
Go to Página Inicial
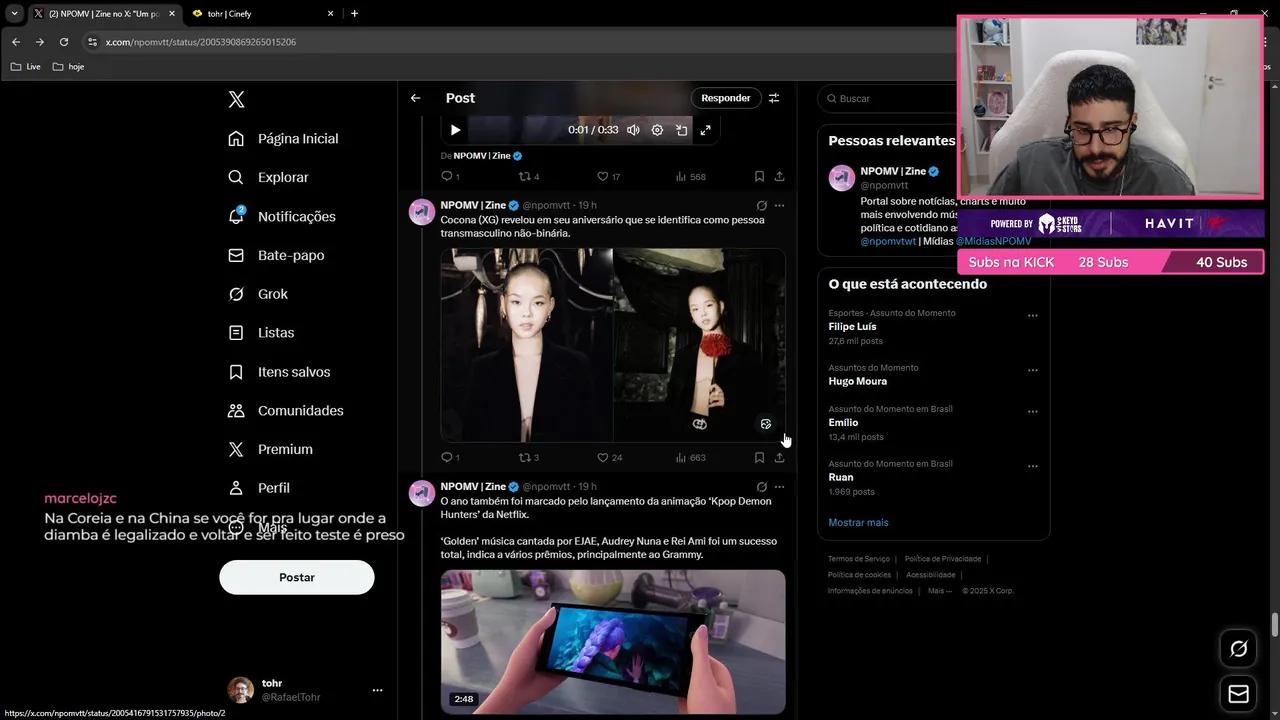[x=284, y=138]
